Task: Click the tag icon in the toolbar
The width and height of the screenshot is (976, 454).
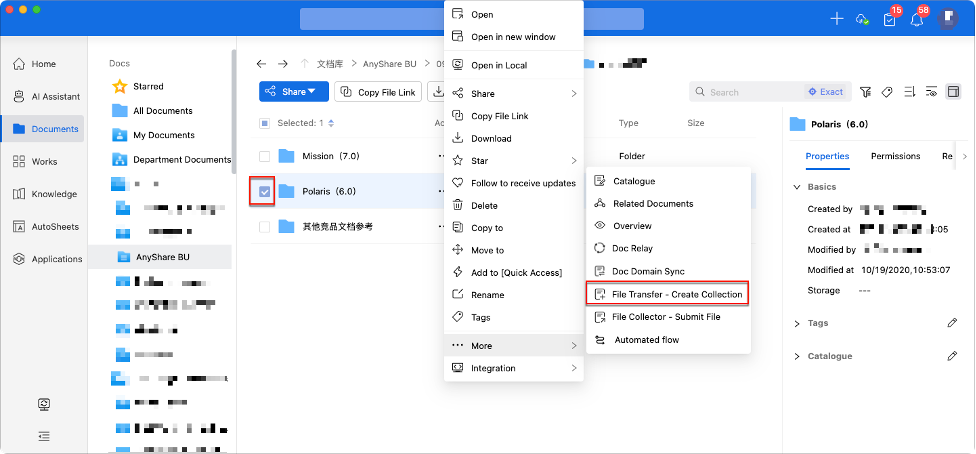Action: click(887, 92)
